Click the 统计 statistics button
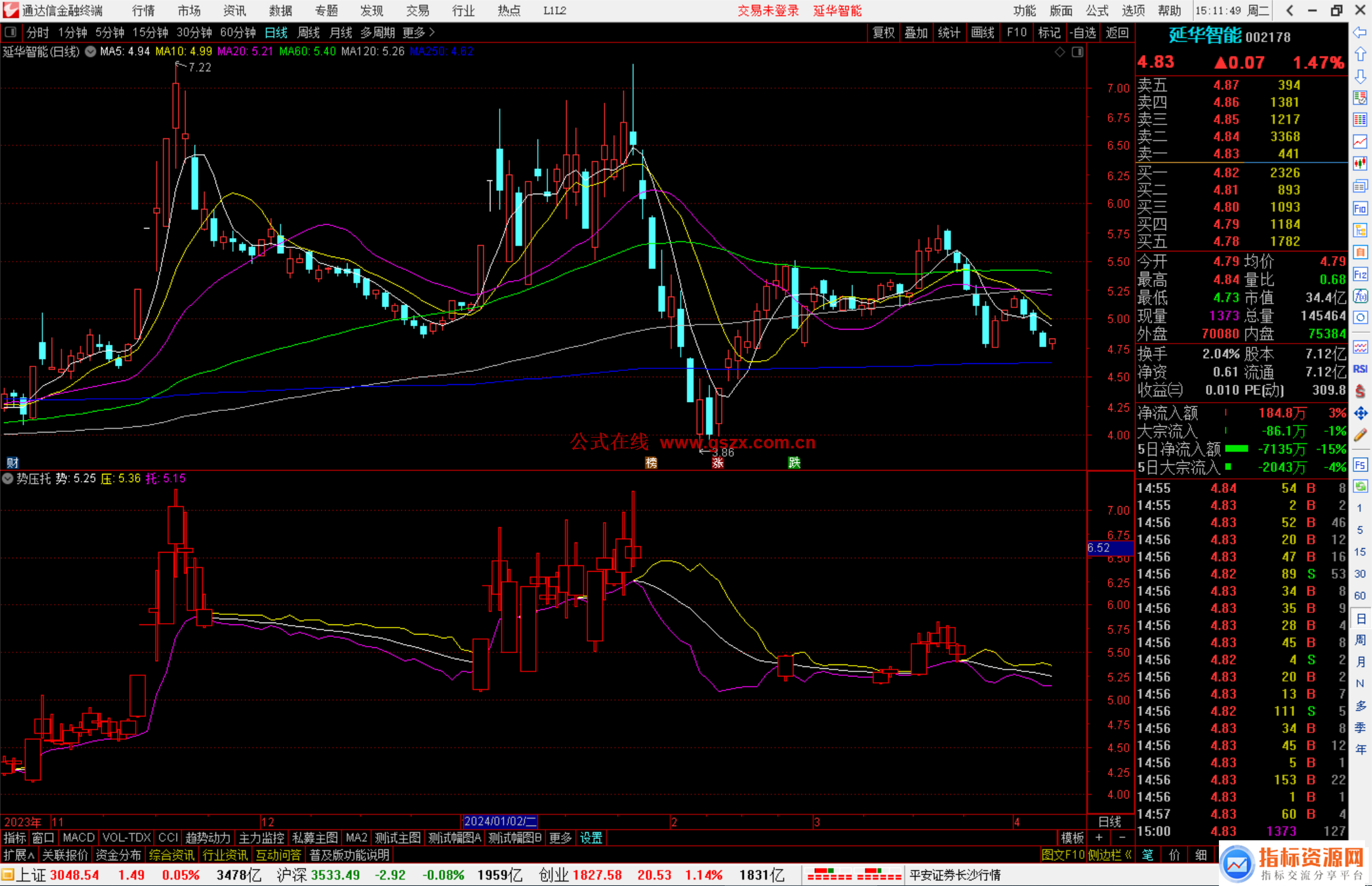This screenshot has height=886, width=1372. [949, 32]
